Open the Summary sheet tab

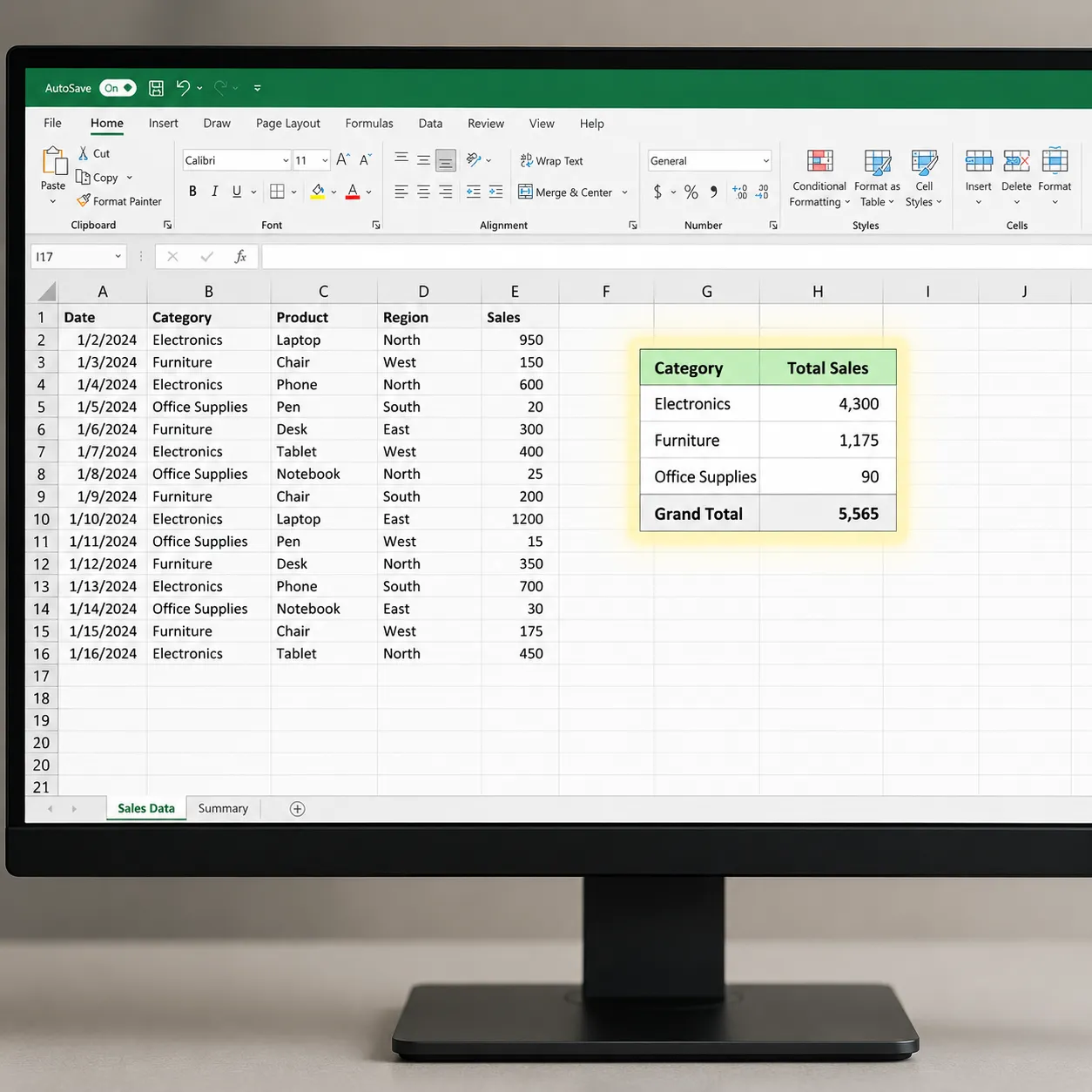[223, 809]
